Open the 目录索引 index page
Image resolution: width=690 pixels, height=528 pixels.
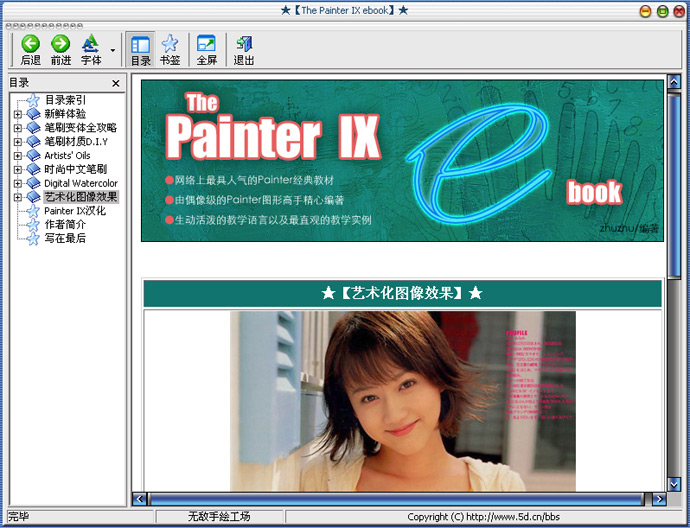point(65,100)
